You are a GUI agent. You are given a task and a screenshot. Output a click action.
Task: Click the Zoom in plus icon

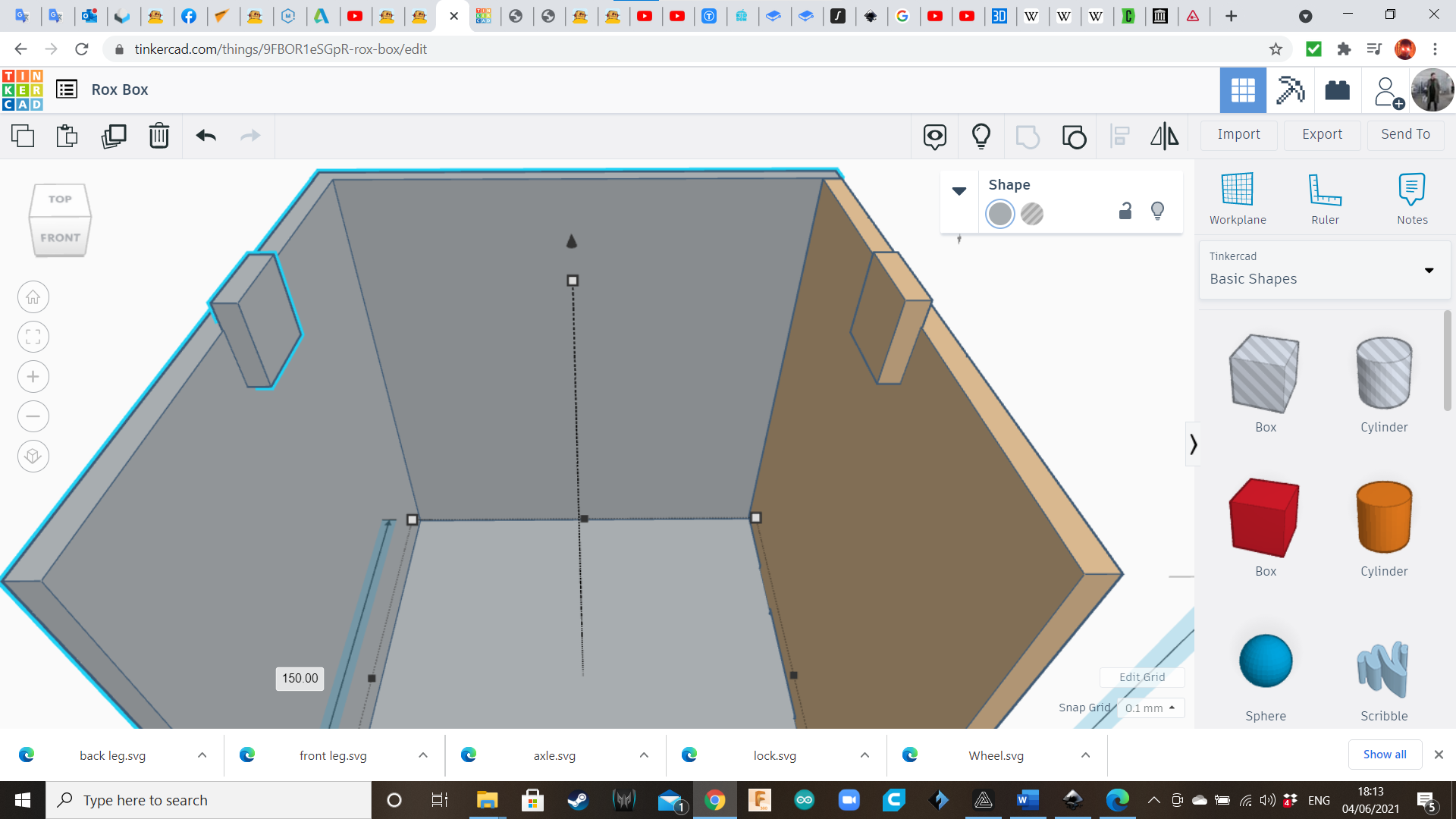pos(33,377)
